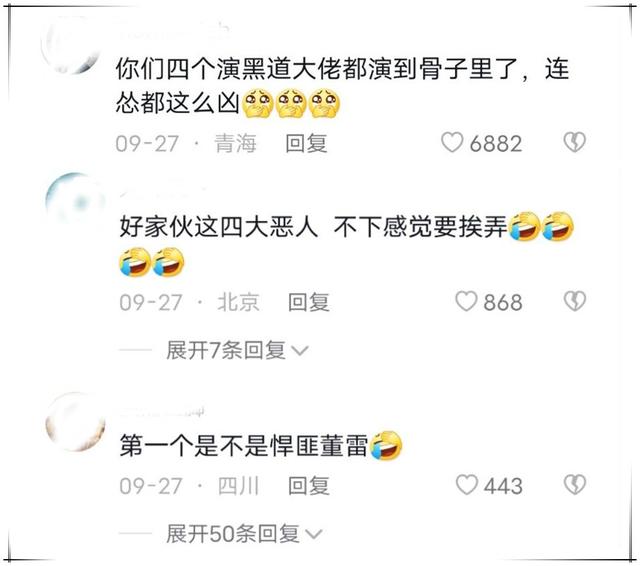Select comment text 好家伙这四大恶人
The height and width of the screenshot is (566, 640).
(x=218, y=227)
